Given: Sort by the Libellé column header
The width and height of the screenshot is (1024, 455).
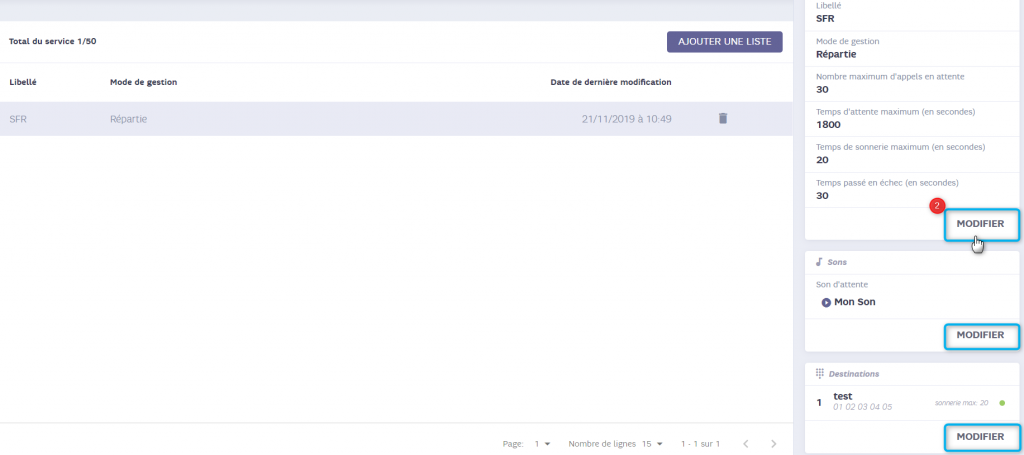Looking at the screenshot, I should 23,82.
